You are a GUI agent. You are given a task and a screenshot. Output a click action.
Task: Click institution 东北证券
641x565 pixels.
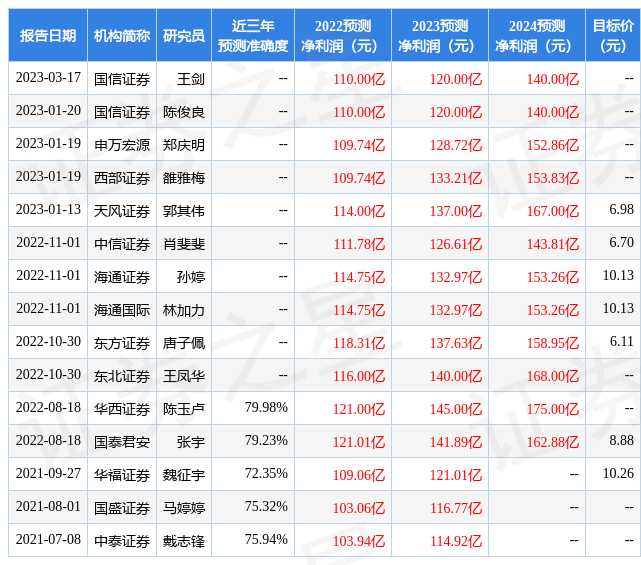coord(122,376)
